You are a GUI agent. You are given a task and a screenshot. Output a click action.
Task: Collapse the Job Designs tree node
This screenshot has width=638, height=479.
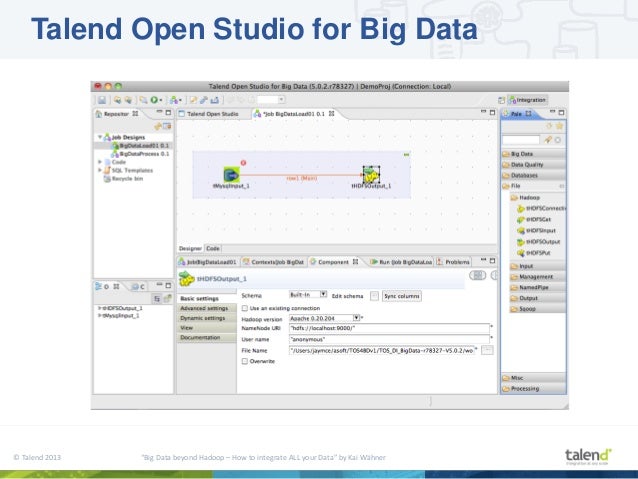point(100,138)
